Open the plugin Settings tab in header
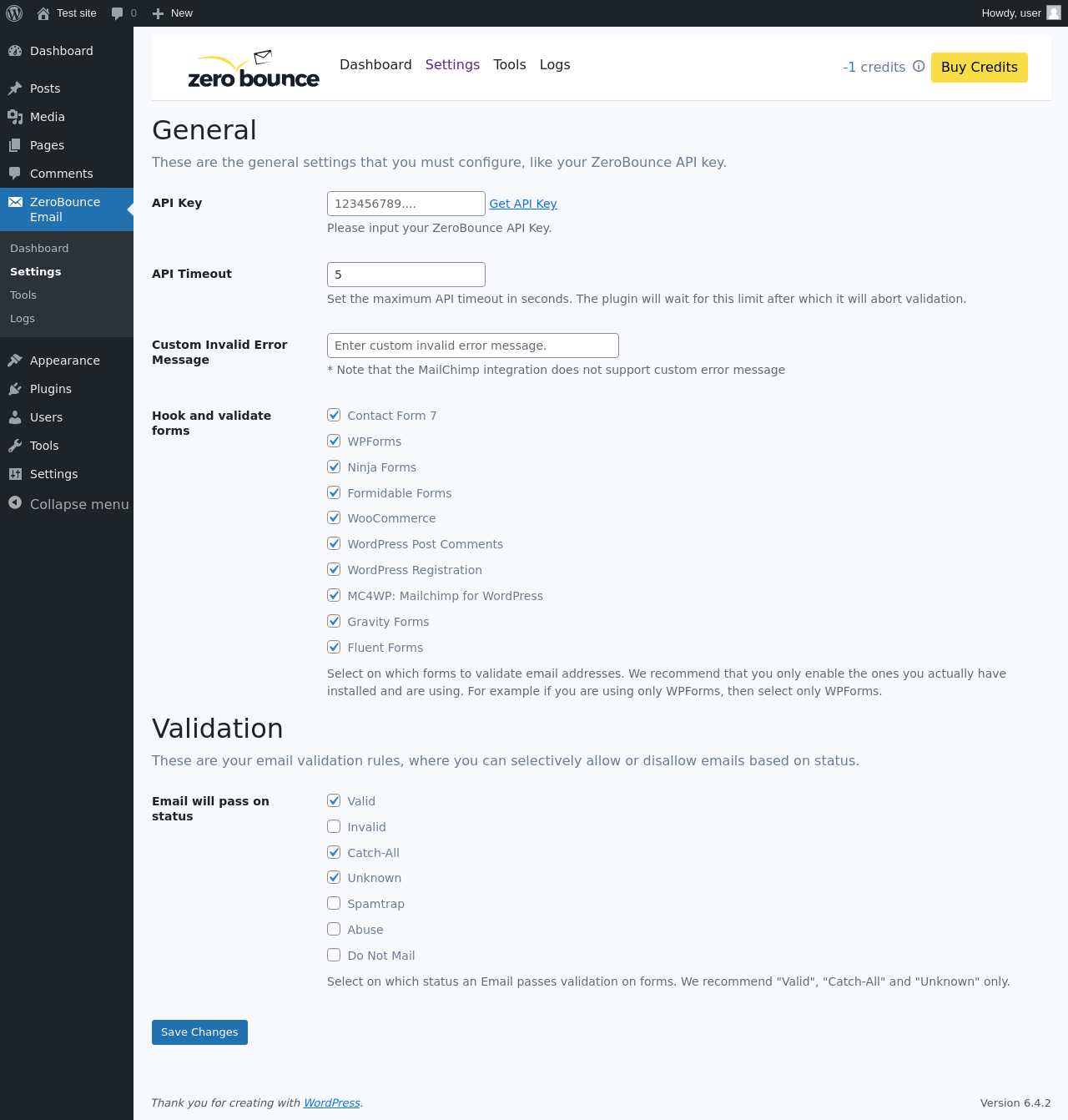Viewport: 1068px width, 1120px height. 452,64
